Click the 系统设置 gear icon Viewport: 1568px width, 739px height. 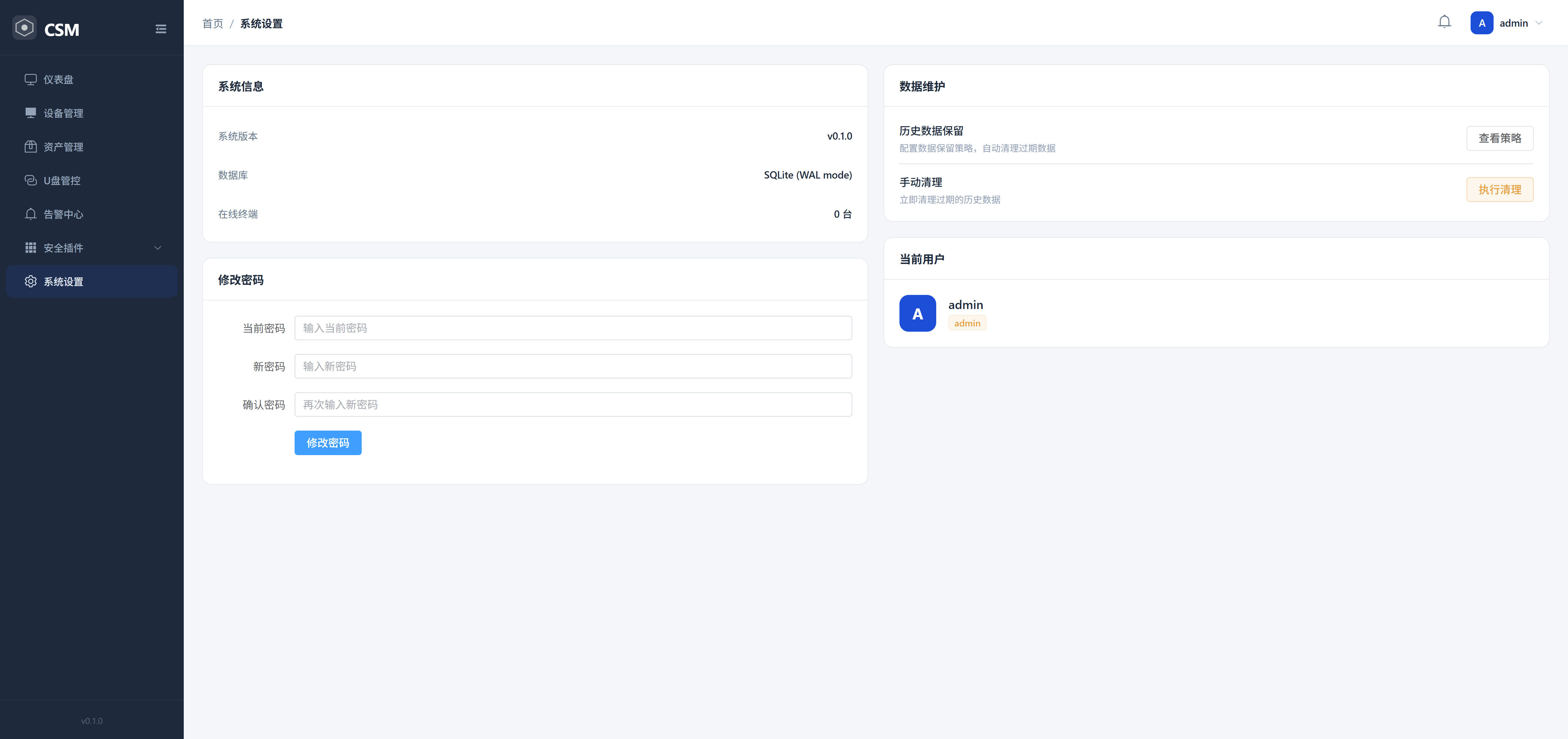pos(30,281)
